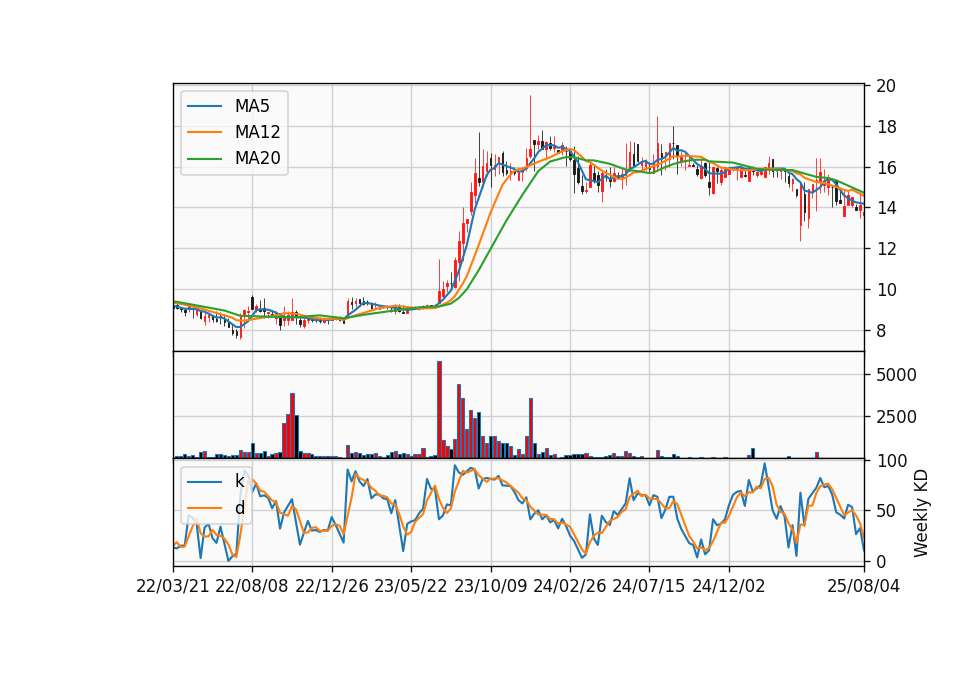Click the 23/10/09 date tick label
960x690 pixels.
coord(490,586)
